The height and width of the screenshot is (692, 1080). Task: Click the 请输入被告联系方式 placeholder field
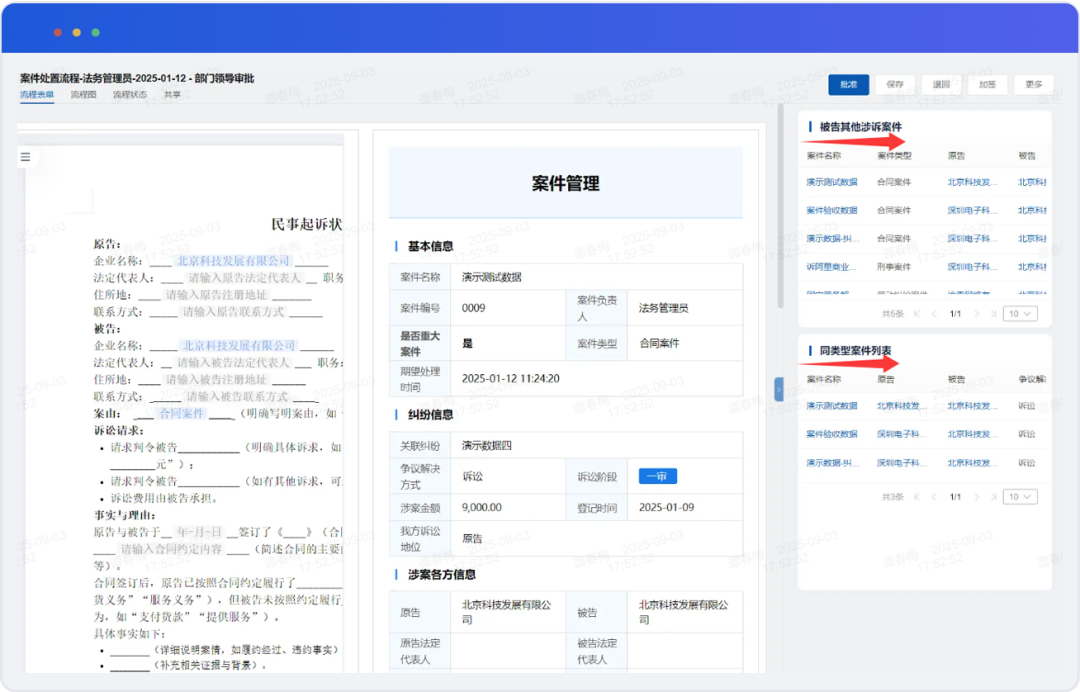(236, 397)
